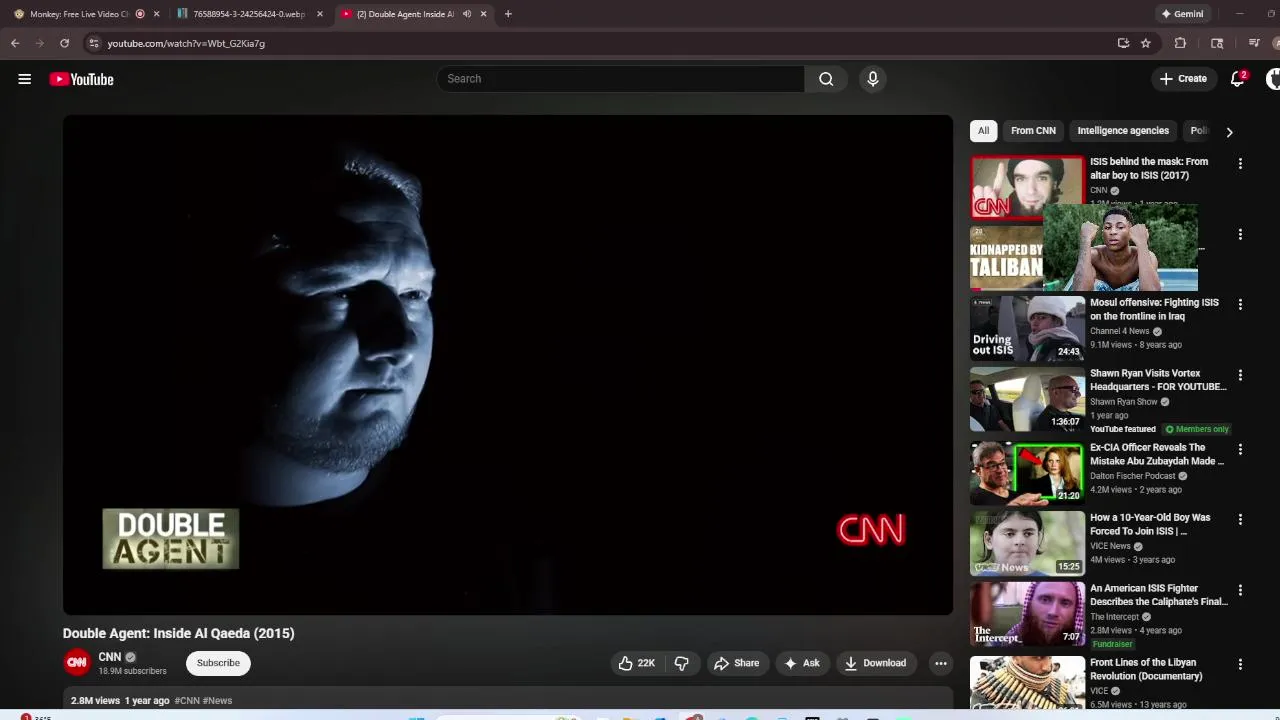The image size is (1280, 720).
Task: Open CNN channel avatar
Action: pyautogui.click(x=77, y=663)
